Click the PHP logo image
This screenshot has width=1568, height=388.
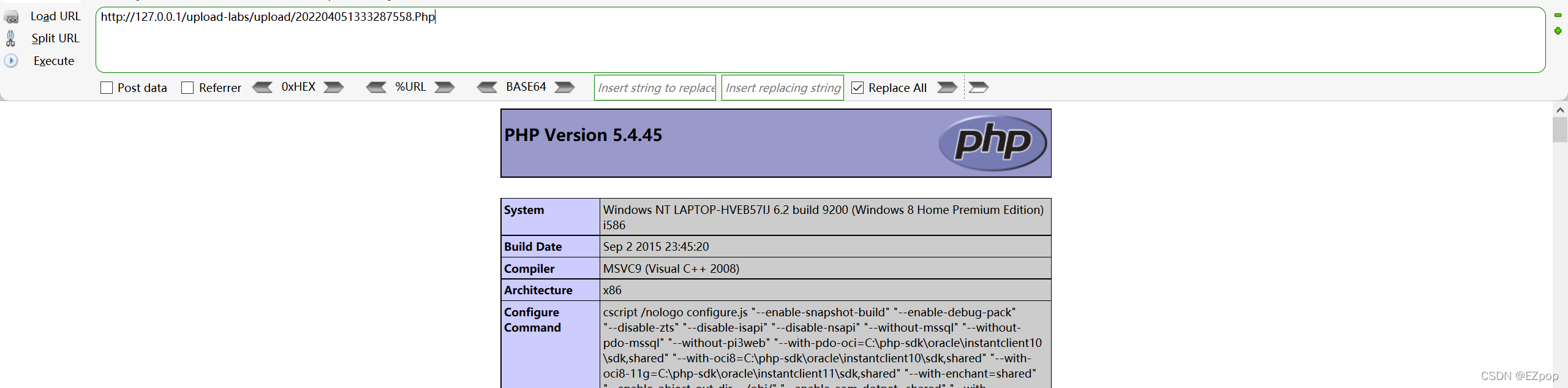tap(992, 143)
